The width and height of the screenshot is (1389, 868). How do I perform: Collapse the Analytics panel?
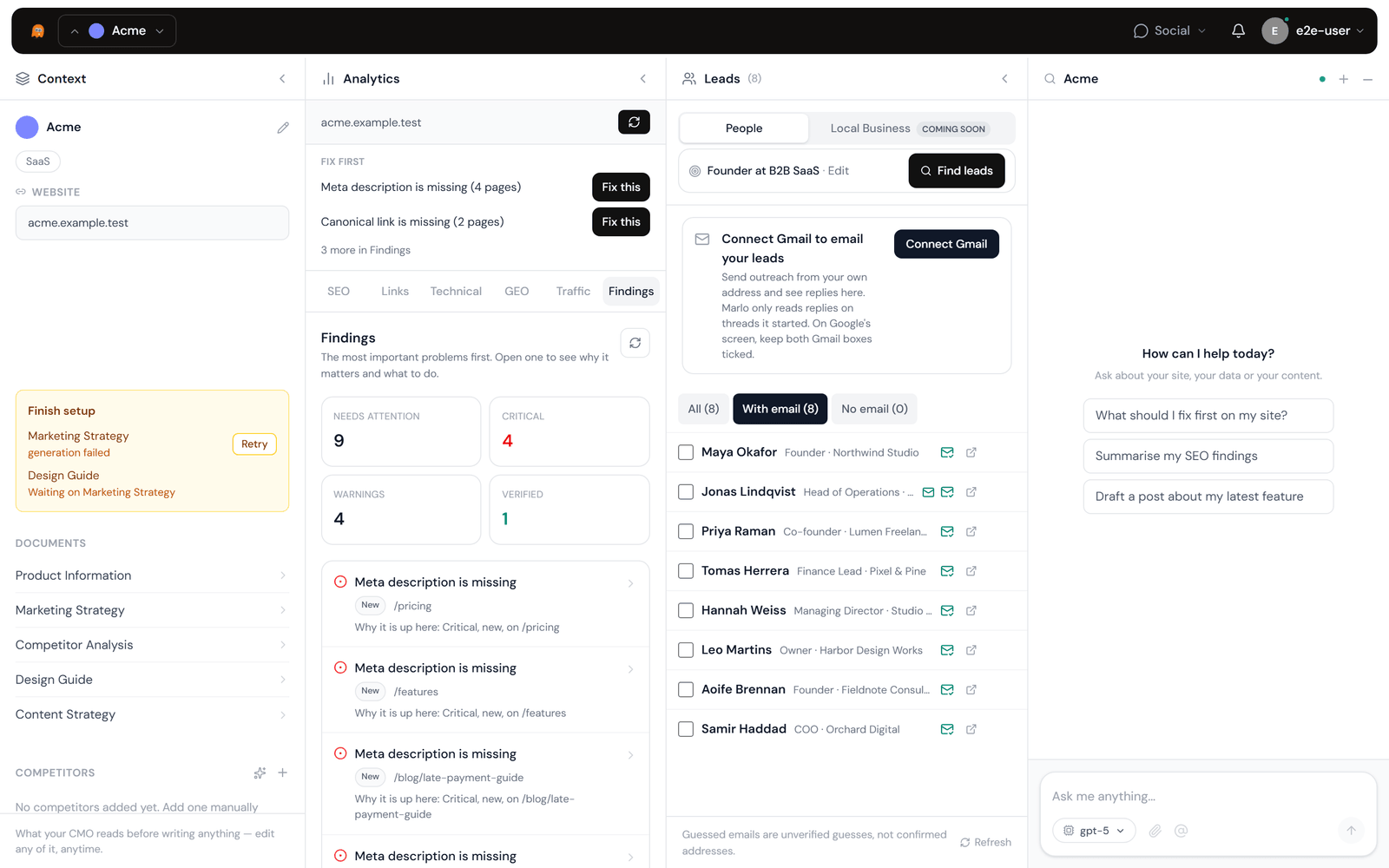643,79
